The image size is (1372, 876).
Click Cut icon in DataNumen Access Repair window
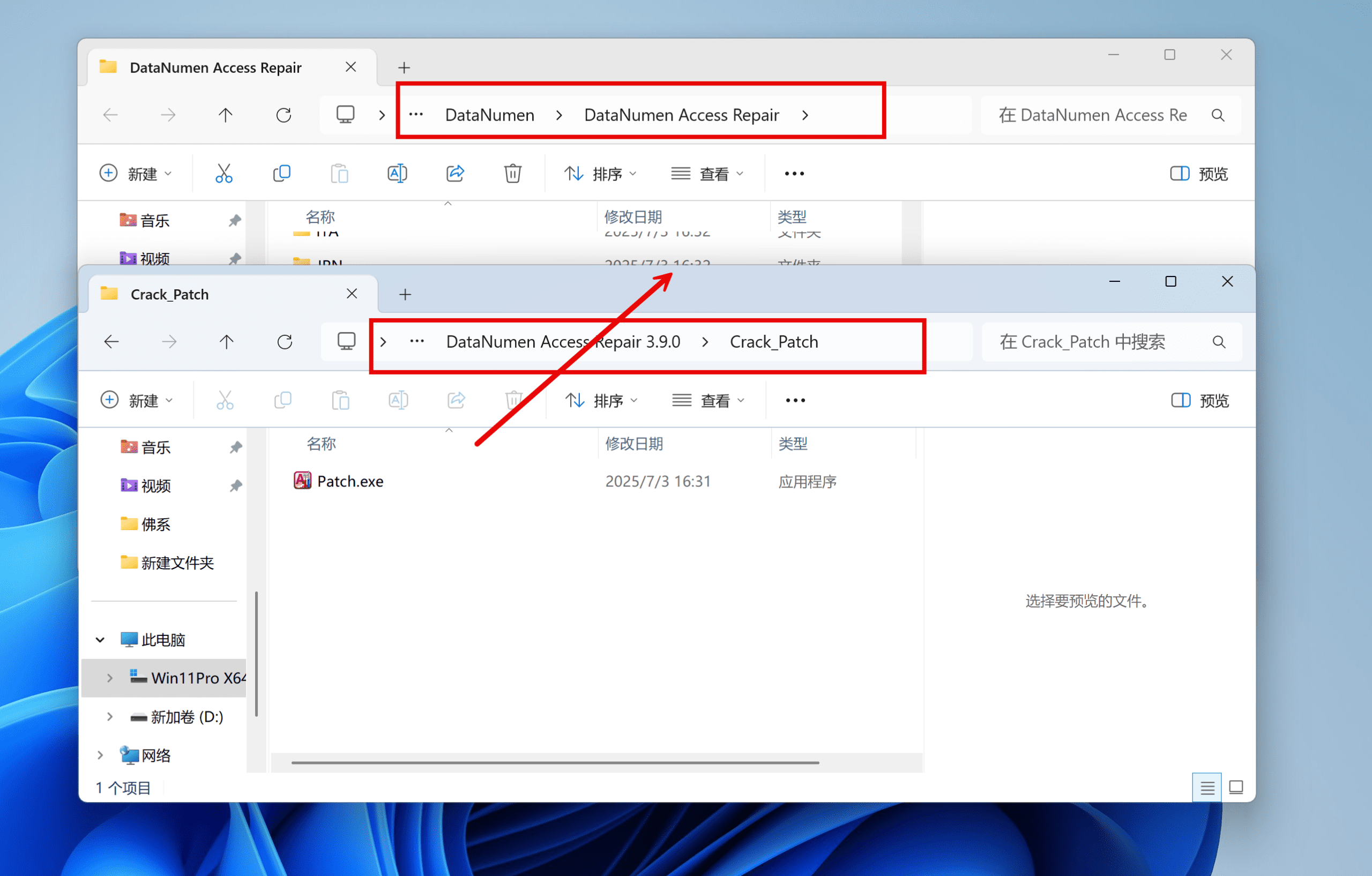(x=223, y=173)
